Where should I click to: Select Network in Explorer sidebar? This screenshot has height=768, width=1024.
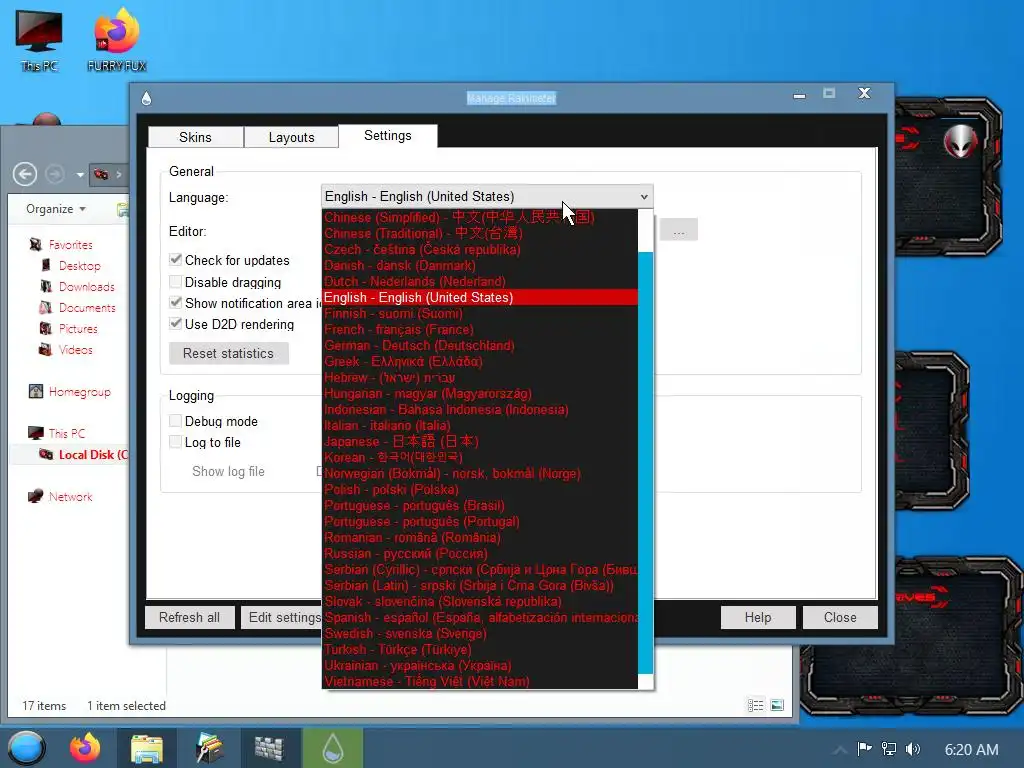pos(70,496)
